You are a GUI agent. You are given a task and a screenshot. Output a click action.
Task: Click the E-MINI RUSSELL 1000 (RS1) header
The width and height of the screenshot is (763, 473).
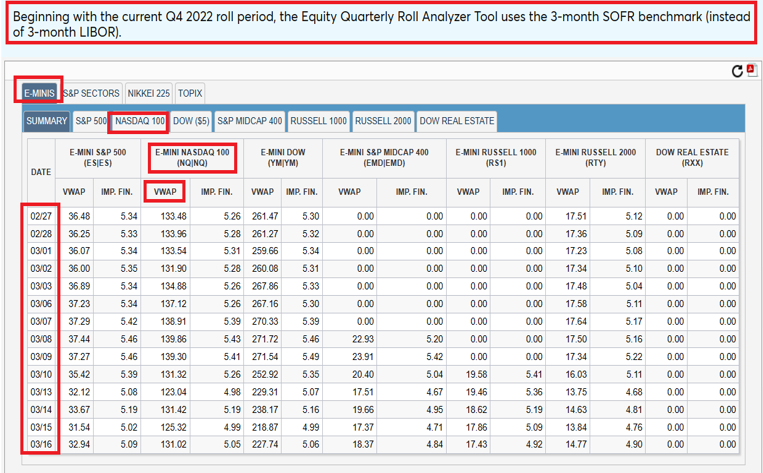(496, 158)
